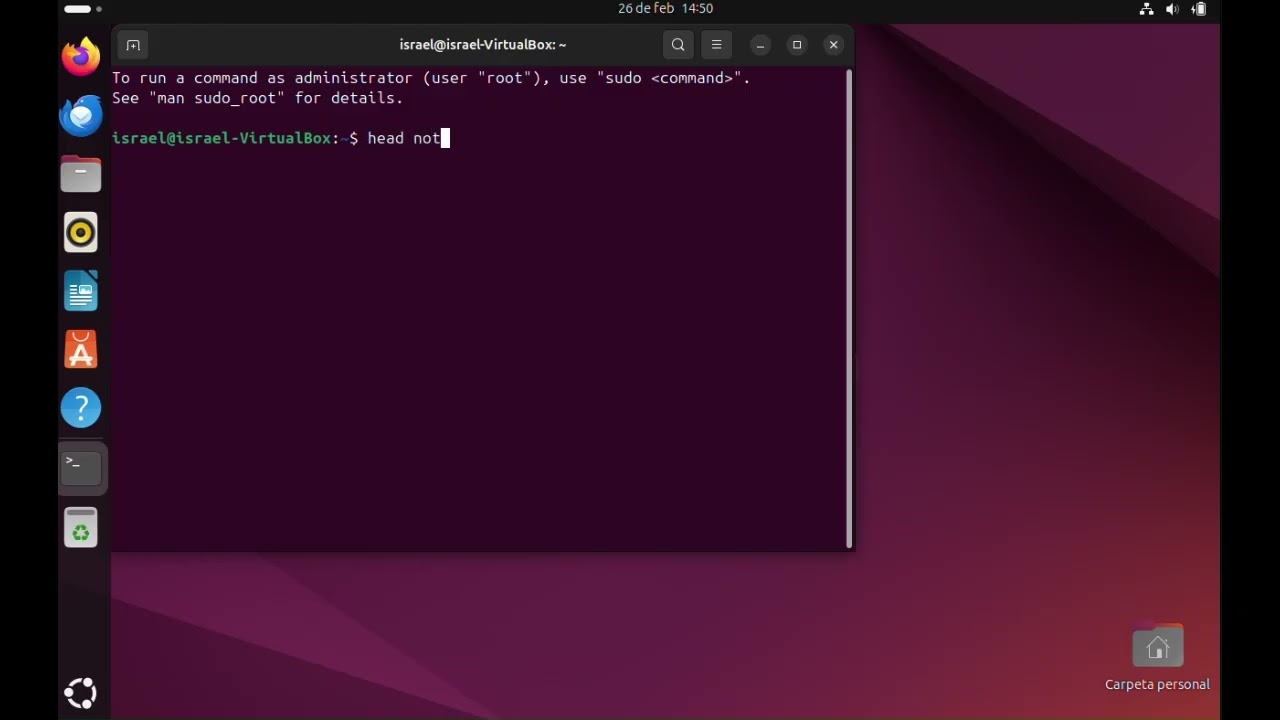Launch Thunderbird Mail from the dock
The width and height of the screenshot is (1280, 720).
click(81, 116)
